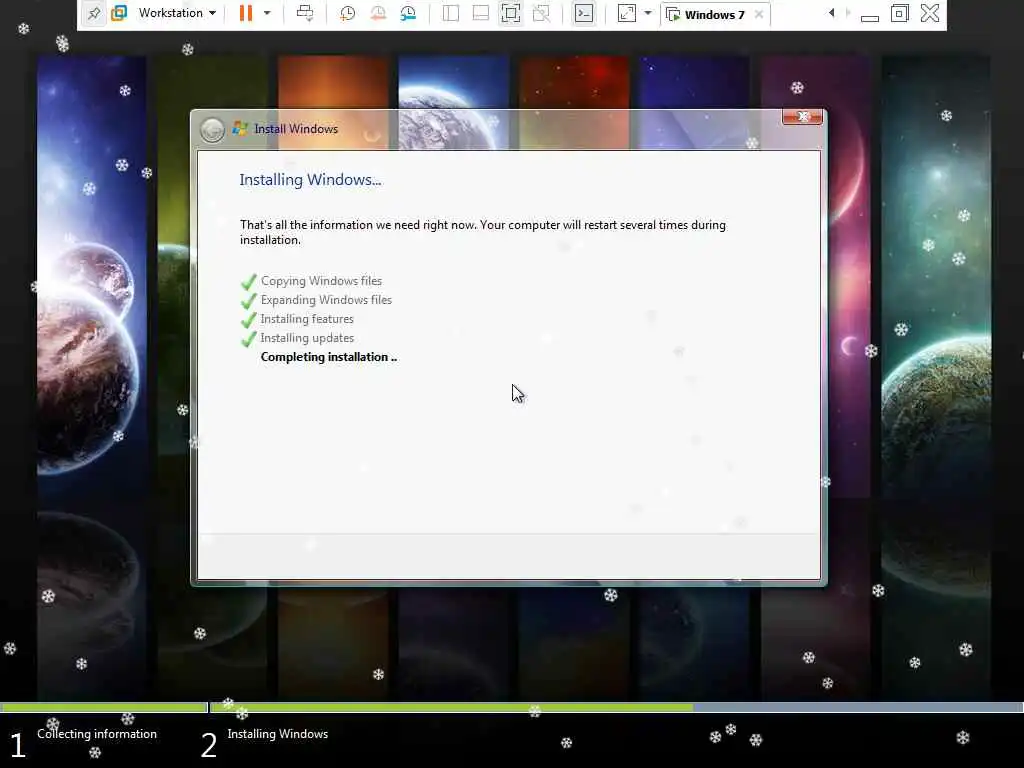Image resolution: width=1024 pixels, height=768 pixels.
Task: Click the Installing Windows... heading
Action: pyautogui.click(x=310, y=180)
